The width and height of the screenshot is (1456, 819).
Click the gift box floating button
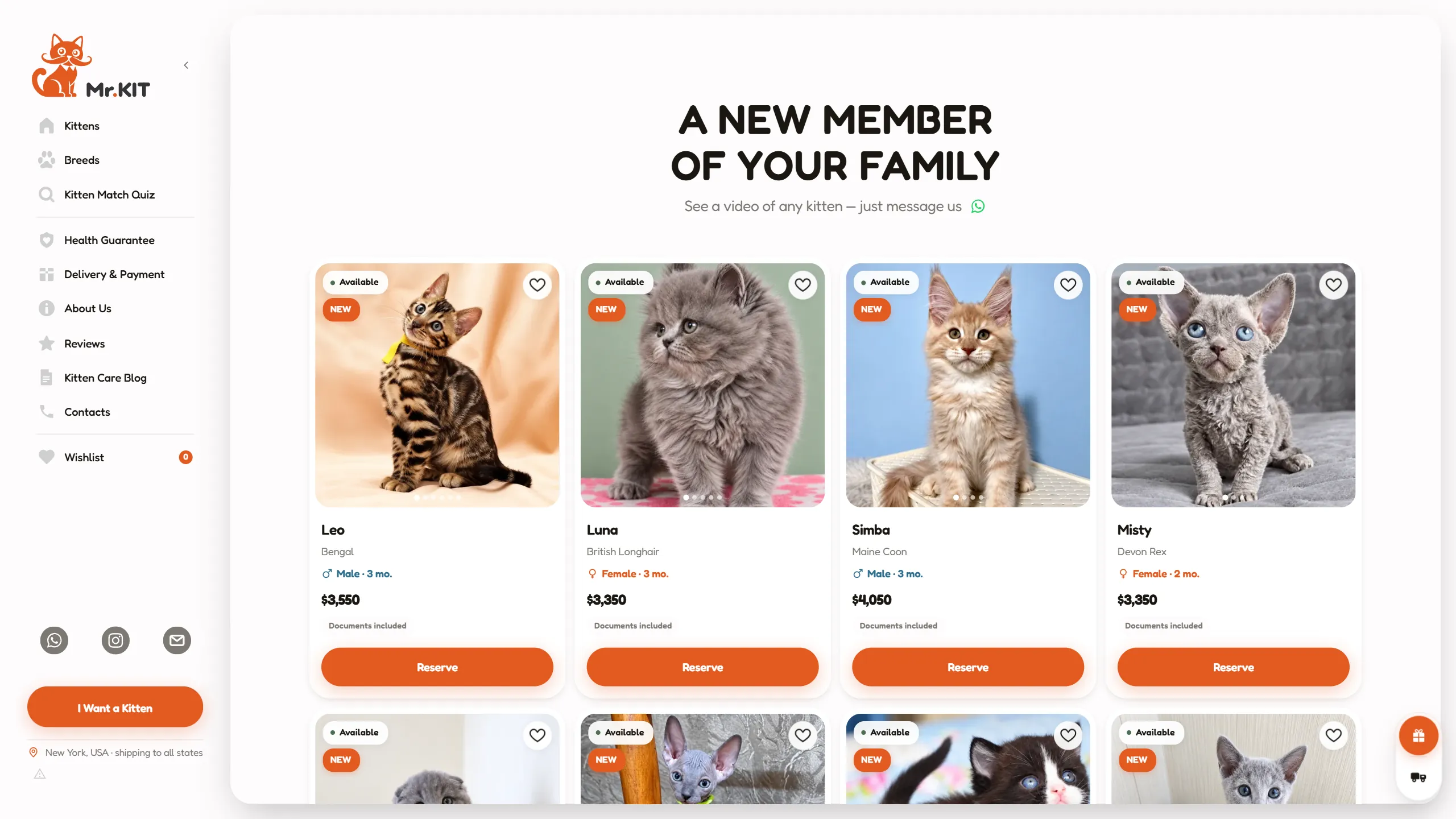1418,736
